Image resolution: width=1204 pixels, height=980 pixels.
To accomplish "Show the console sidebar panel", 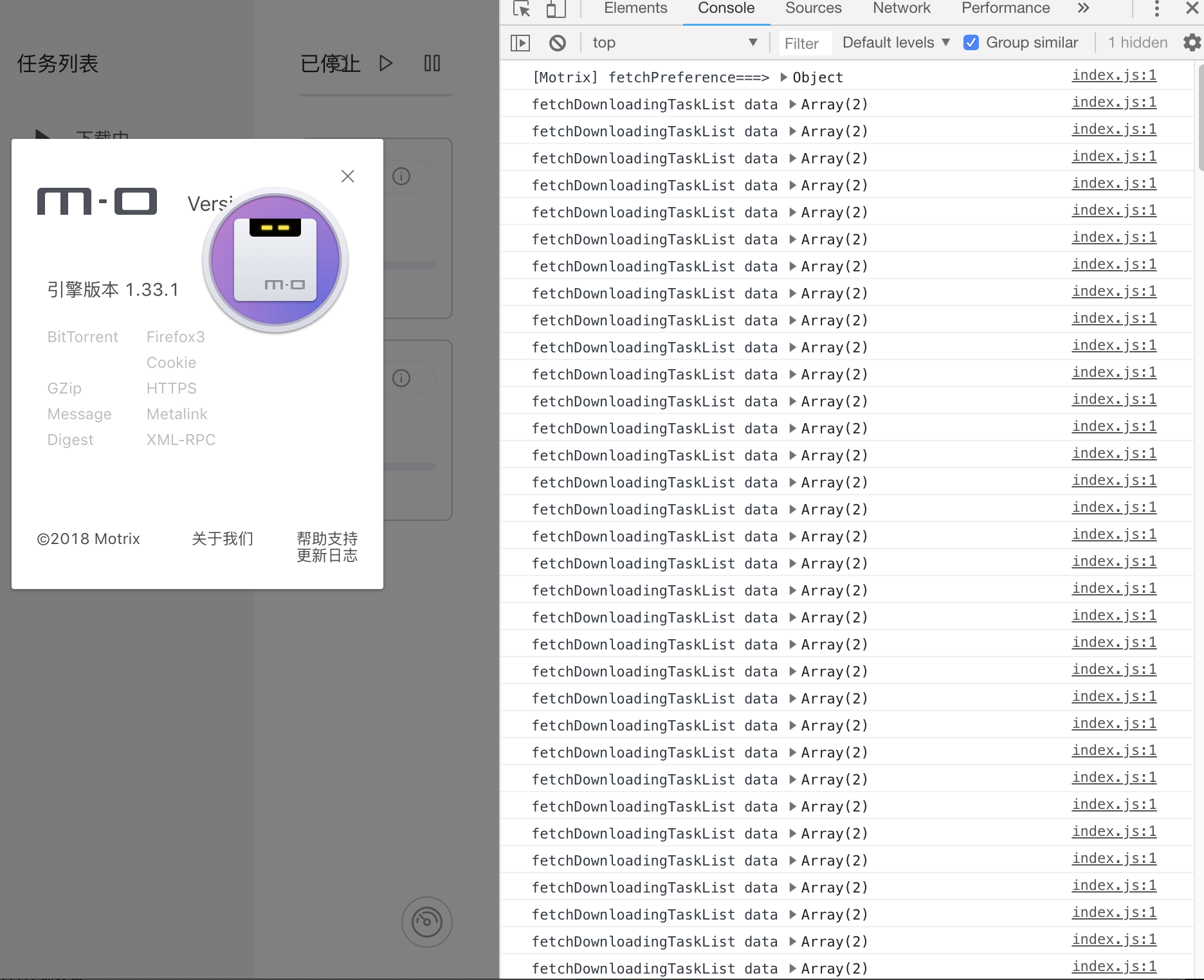I will [x=520, y=42].
